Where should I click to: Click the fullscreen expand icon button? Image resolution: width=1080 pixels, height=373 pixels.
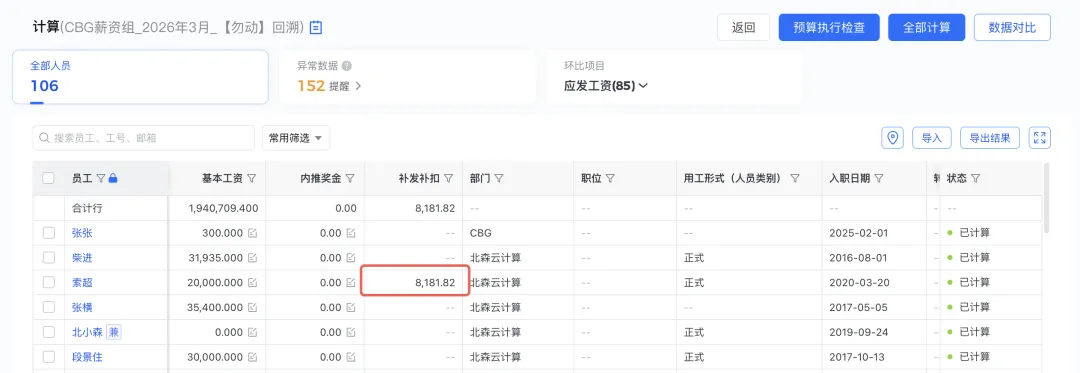1040,138
